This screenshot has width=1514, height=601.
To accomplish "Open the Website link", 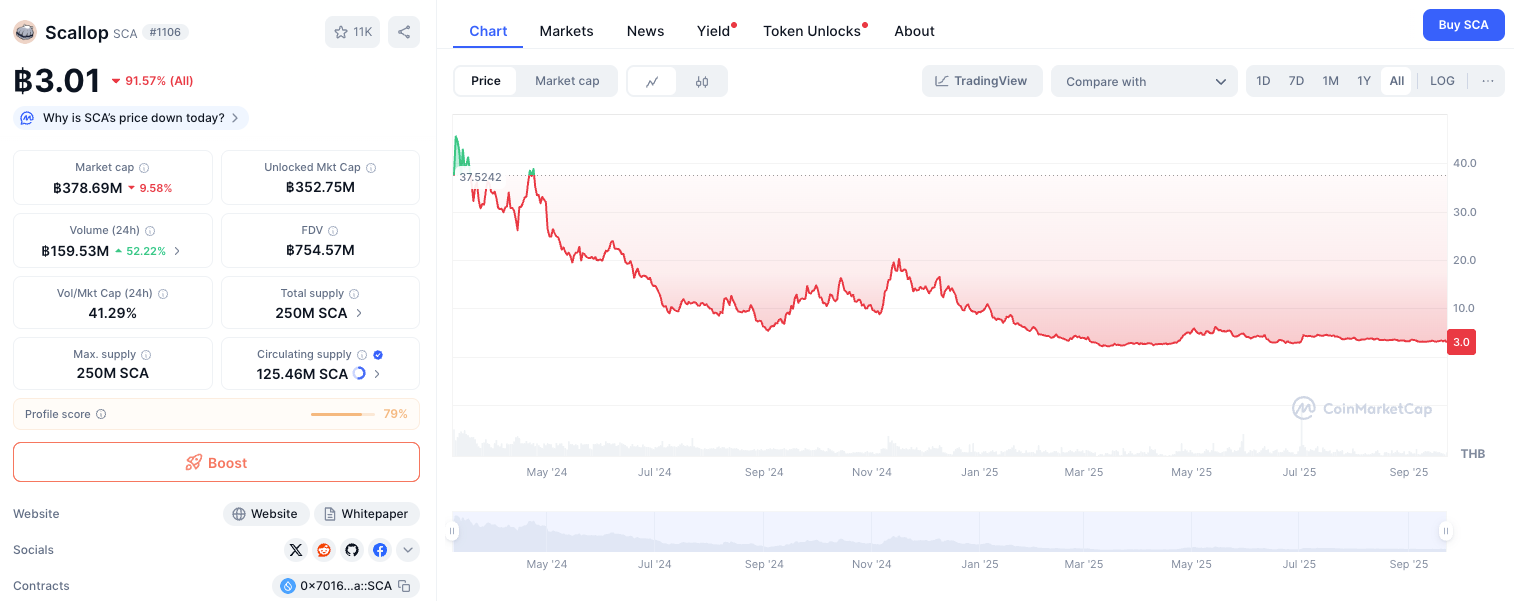I will pyautogui.click(x=266, y=514).
